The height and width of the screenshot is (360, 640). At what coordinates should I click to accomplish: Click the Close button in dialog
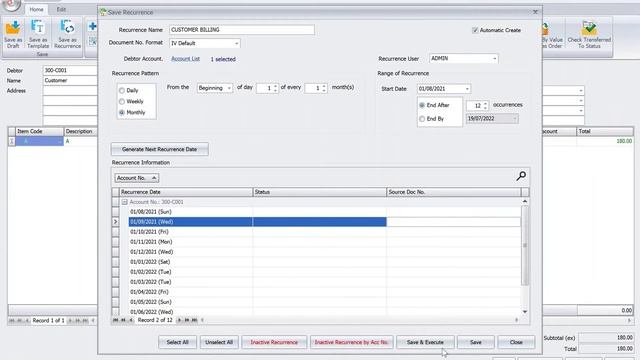pyautogui.click(x=516, y=342)
